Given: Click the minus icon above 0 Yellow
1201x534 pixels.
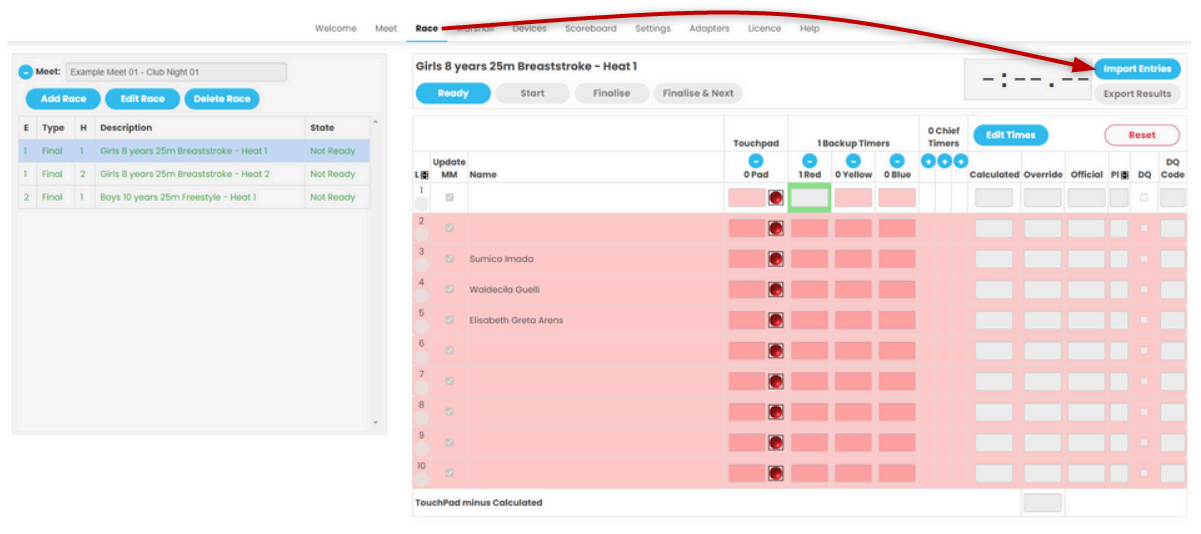Looking at the screenshot, I should (853, 161).
